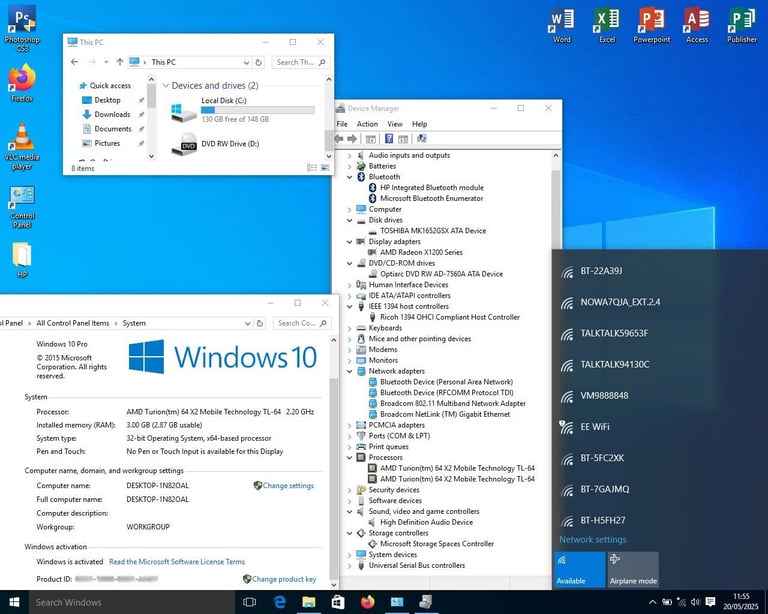
Task: Click Scan for hardware changes toolbar icon
Action: click(x=422, y=139)
